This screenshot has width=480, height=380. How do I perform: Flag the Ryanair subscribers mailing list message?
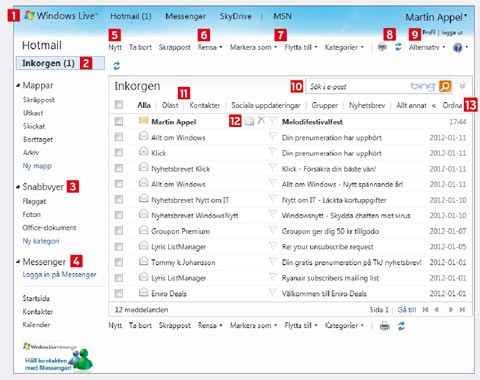point(273,277)
